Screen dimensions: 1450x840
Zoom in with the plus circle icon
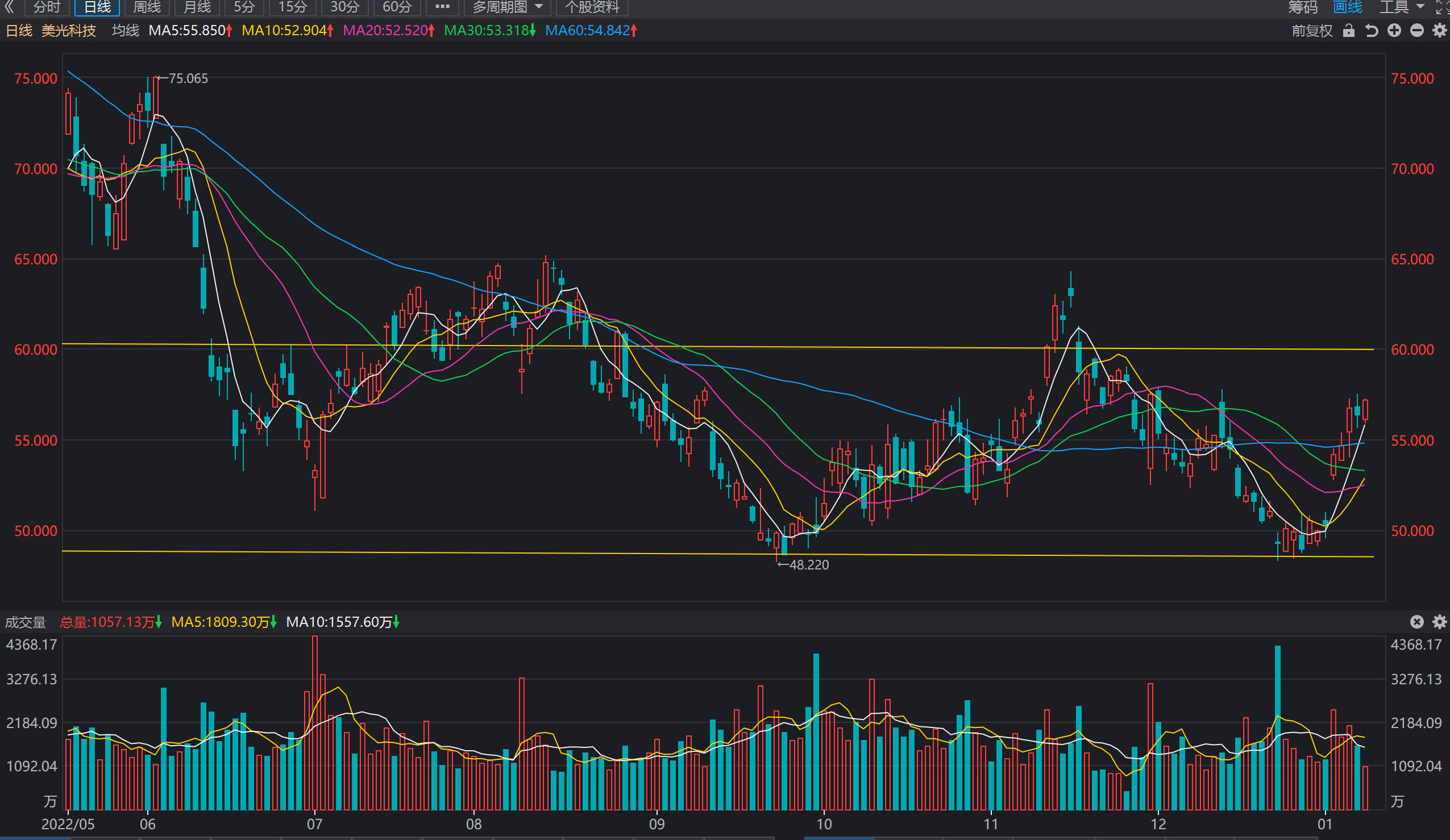point(1394,31)
